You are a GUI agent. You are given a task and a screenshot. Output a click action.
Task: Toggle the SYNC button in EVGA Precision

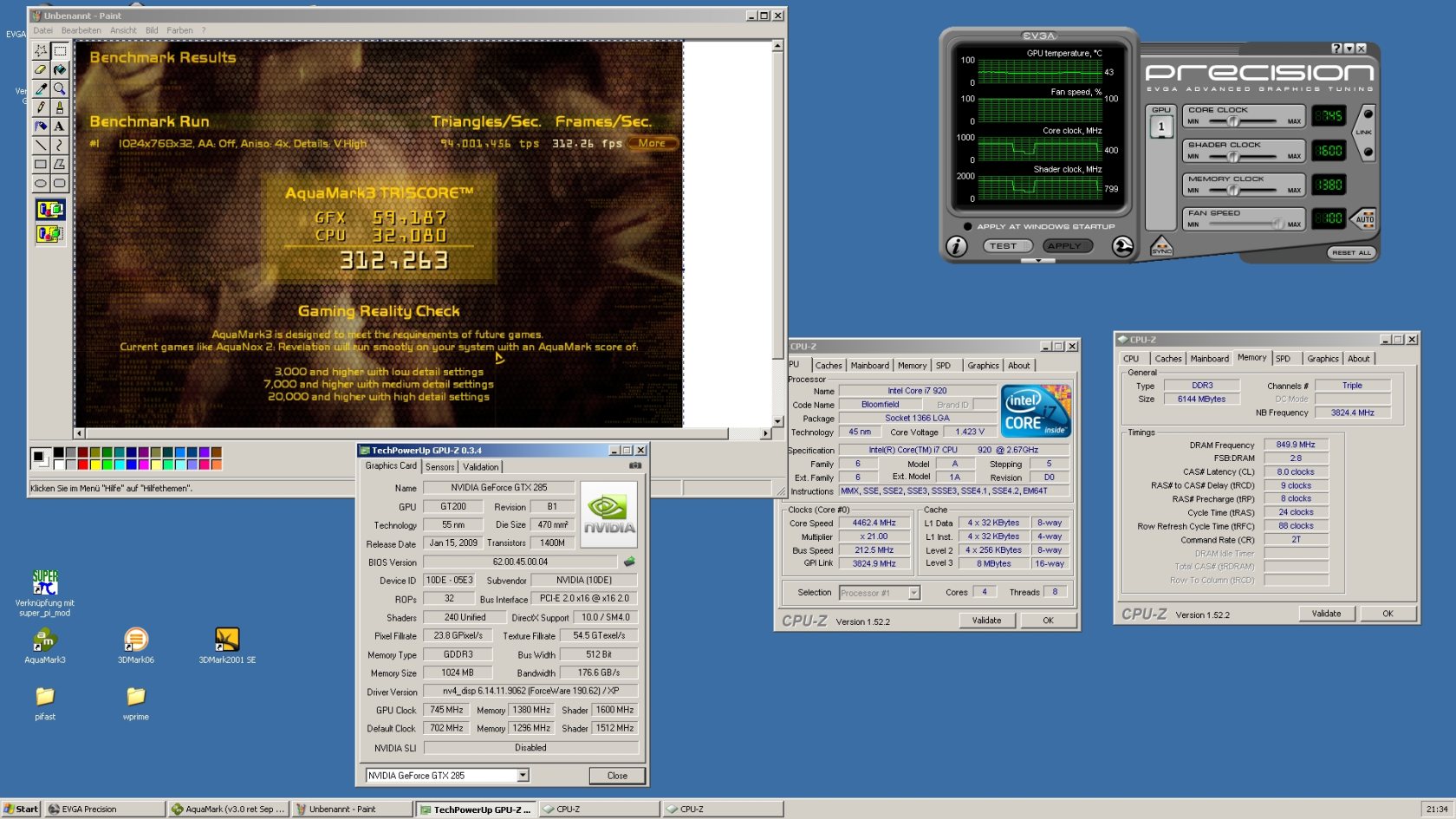coord(1161,247)
